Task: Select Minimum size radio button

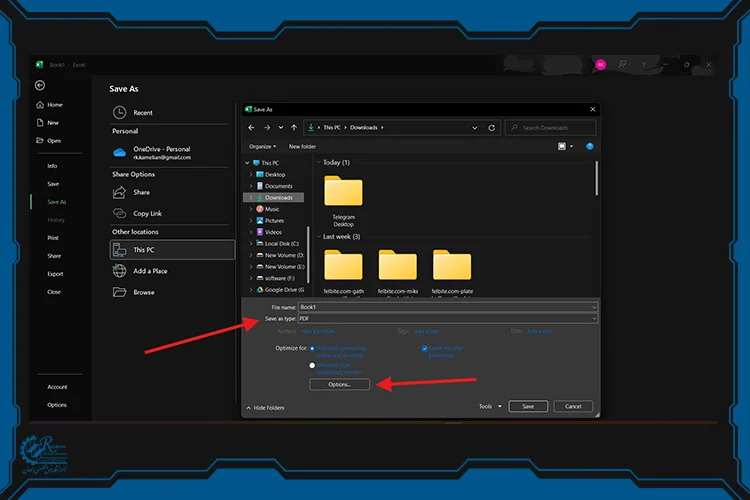Action: [x=312, y=366]
